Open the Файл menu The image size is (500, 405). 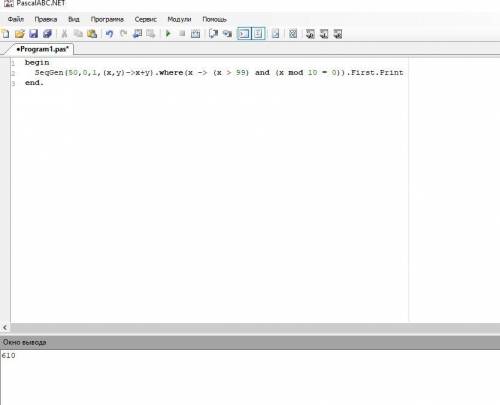pos(16,19)
